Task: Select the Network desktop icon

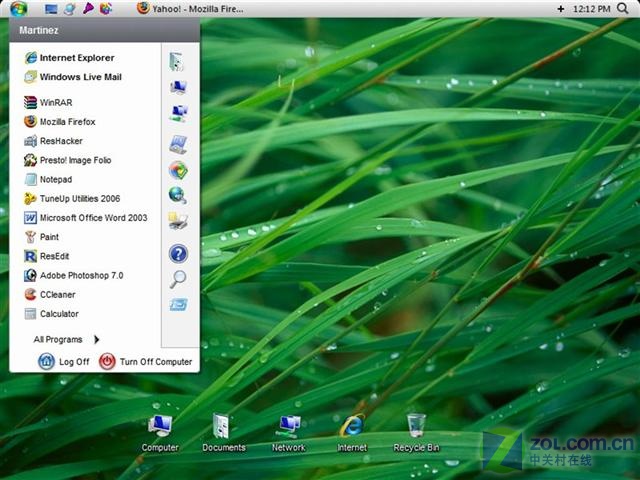Action: pyautogui.click(x=289, y=433)
